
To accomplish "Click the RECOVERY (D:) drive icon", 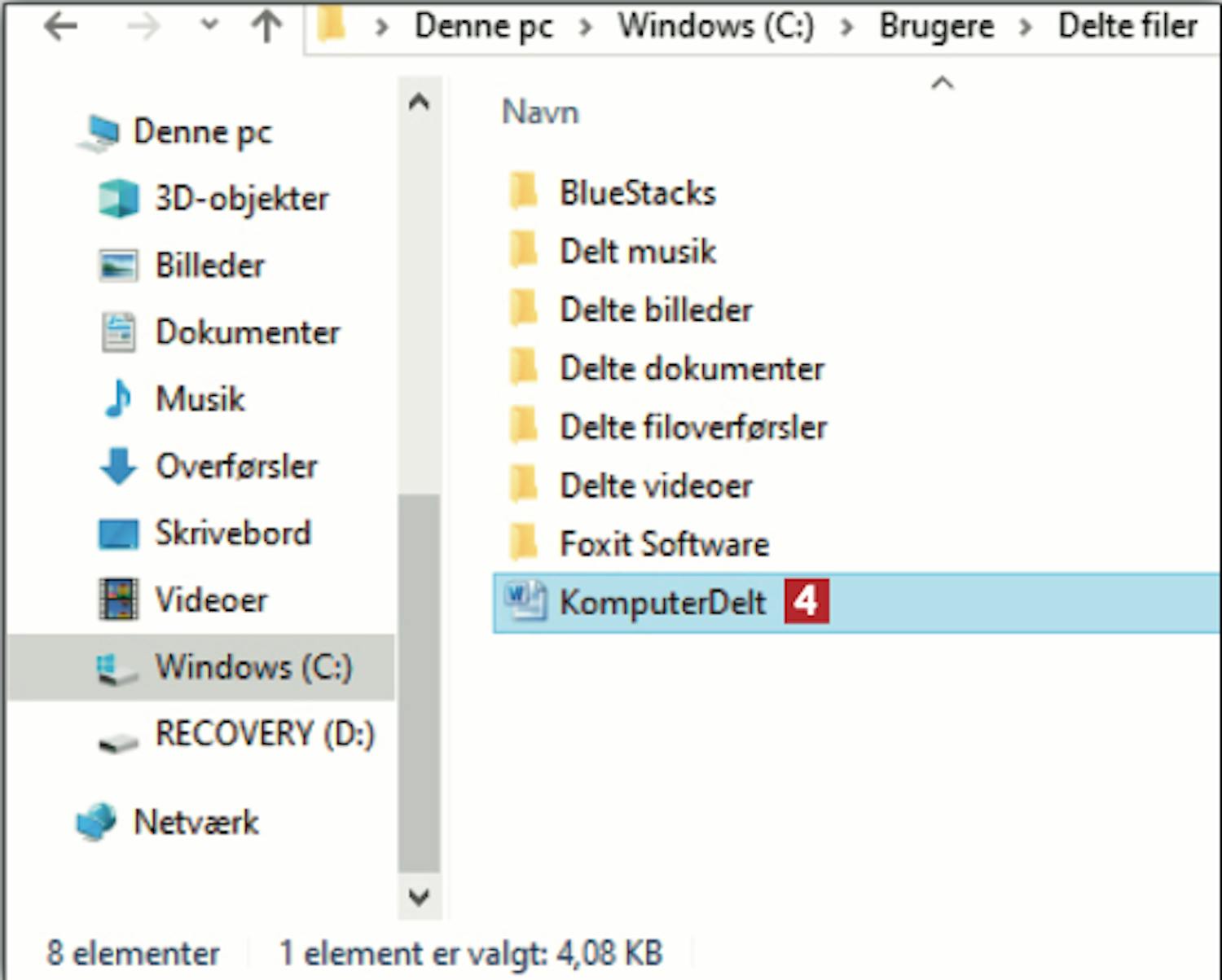I will 118,742.
